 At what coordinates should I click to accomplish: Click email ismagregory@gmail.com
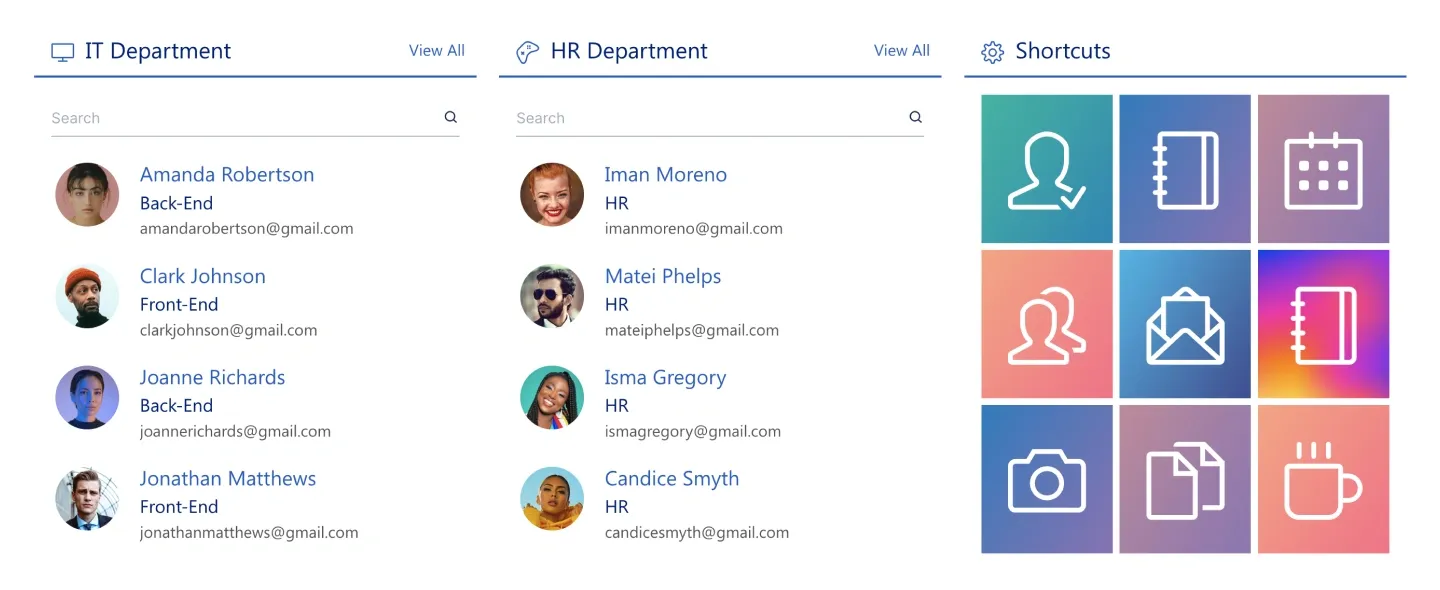pos(693,432)
